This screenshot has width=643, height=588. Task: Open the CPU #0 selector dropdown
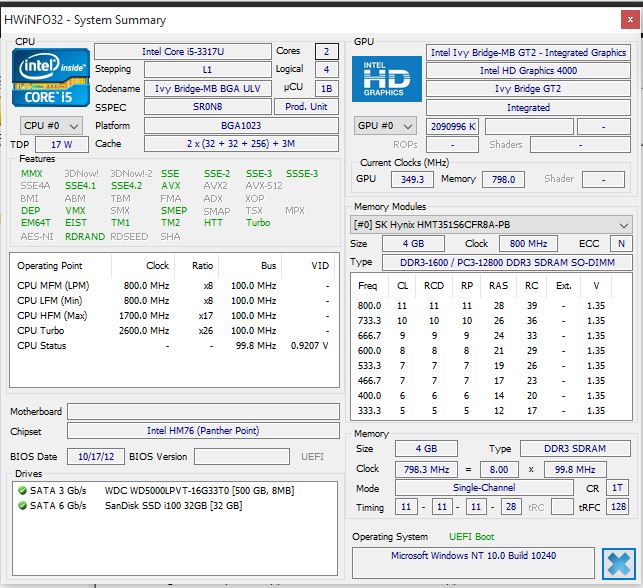51,126
